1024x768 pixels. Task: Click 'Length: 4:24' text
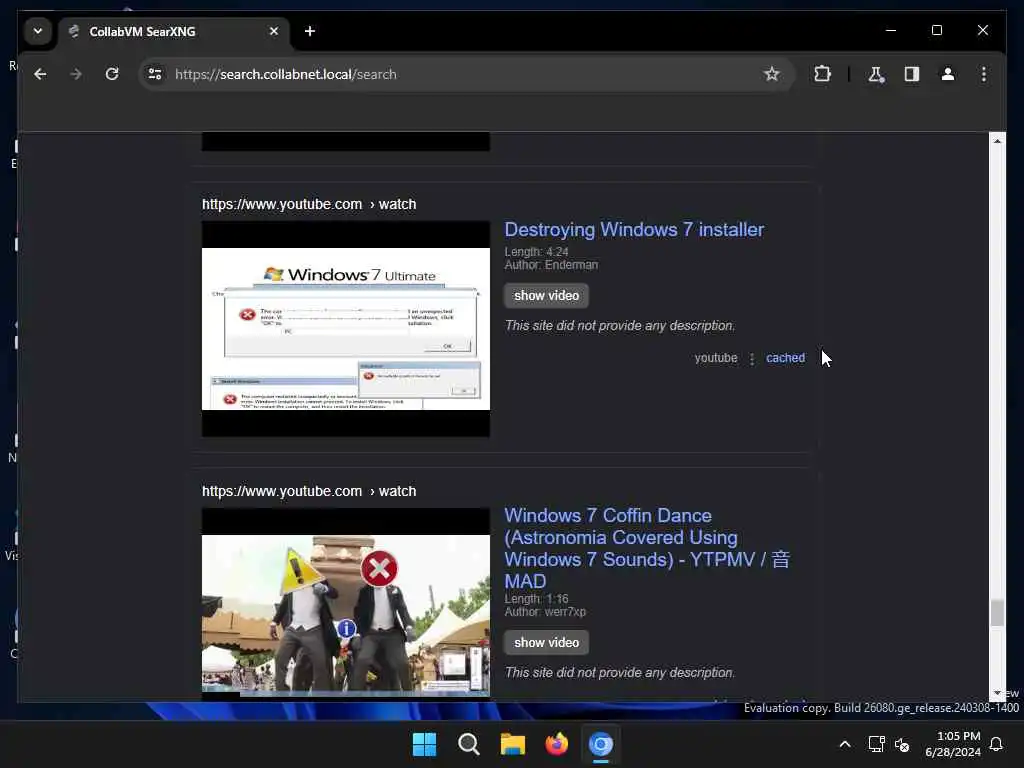pos(536,252)
